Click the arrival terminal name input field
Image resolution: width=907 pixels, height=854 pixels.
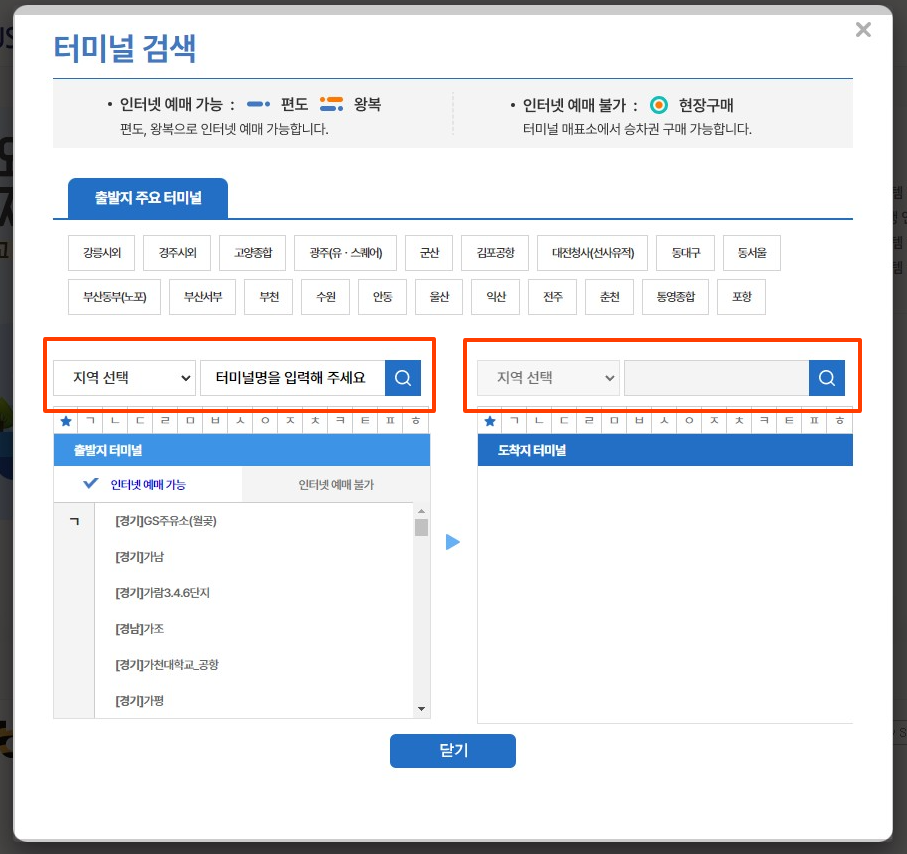point(717,378)
